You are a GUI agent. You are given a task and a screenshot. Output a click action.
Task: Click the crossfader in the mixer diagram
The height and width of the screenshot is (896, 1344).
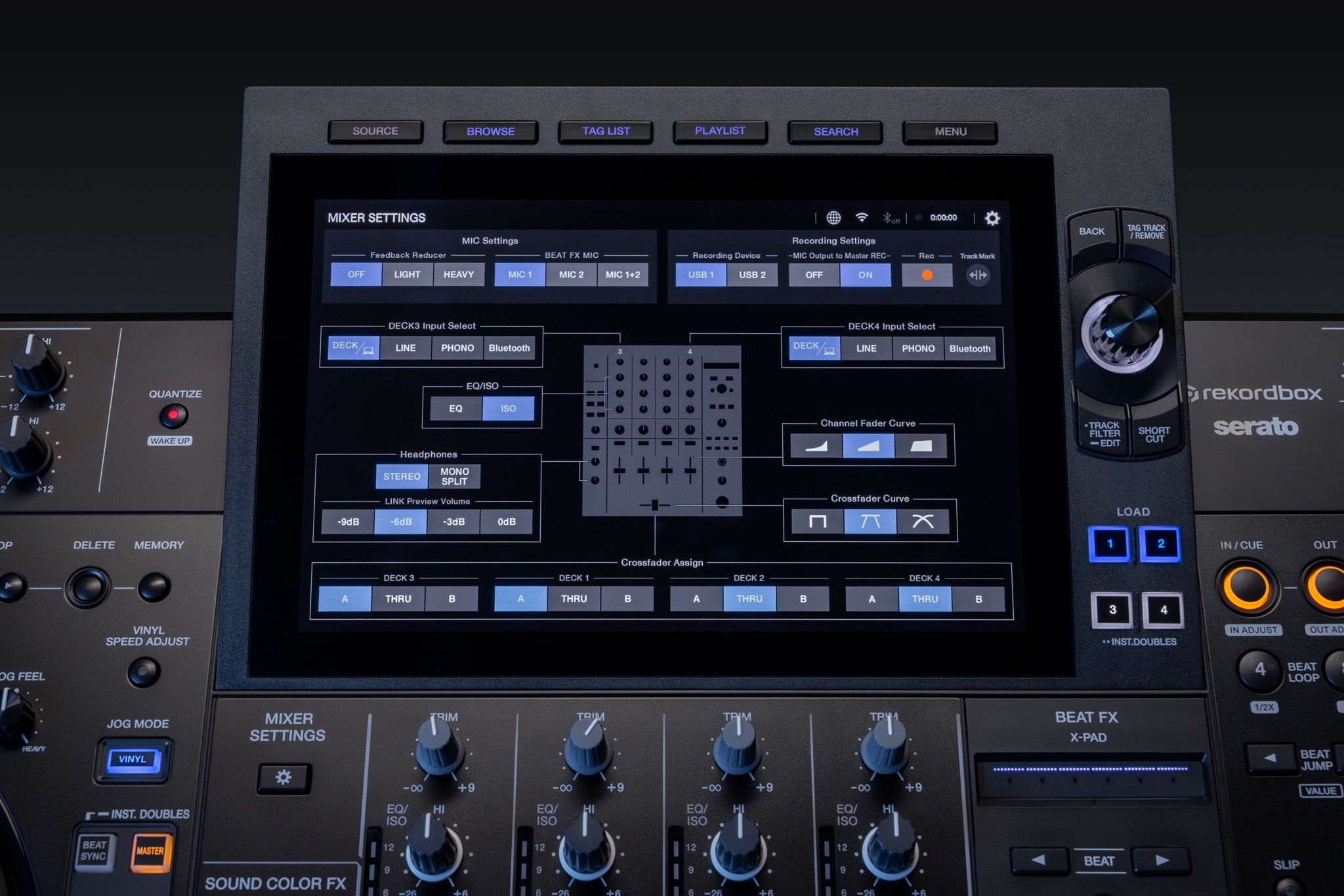pyautogui.click(x=654, y=504)
